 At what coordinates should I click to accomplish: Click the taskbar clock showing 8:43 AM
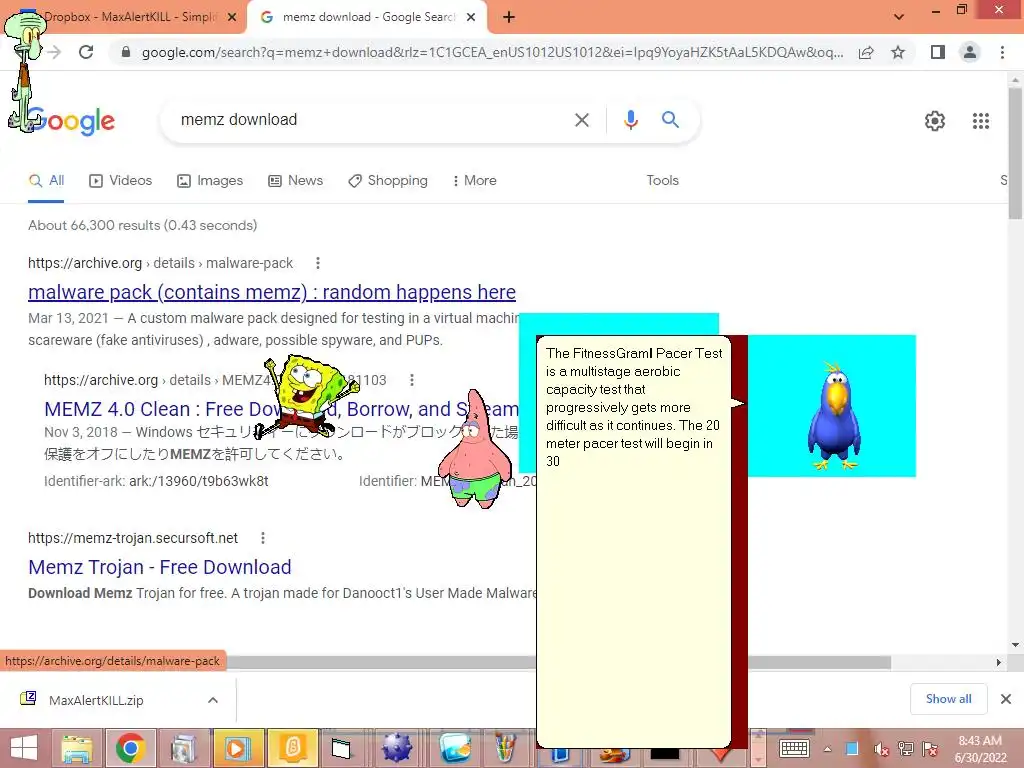coord(980,749)
